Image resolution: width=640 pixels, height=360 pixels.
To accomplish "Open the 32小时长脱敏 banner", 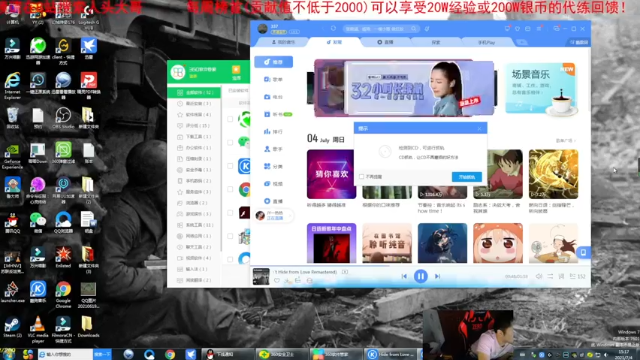I will (404, 88).
